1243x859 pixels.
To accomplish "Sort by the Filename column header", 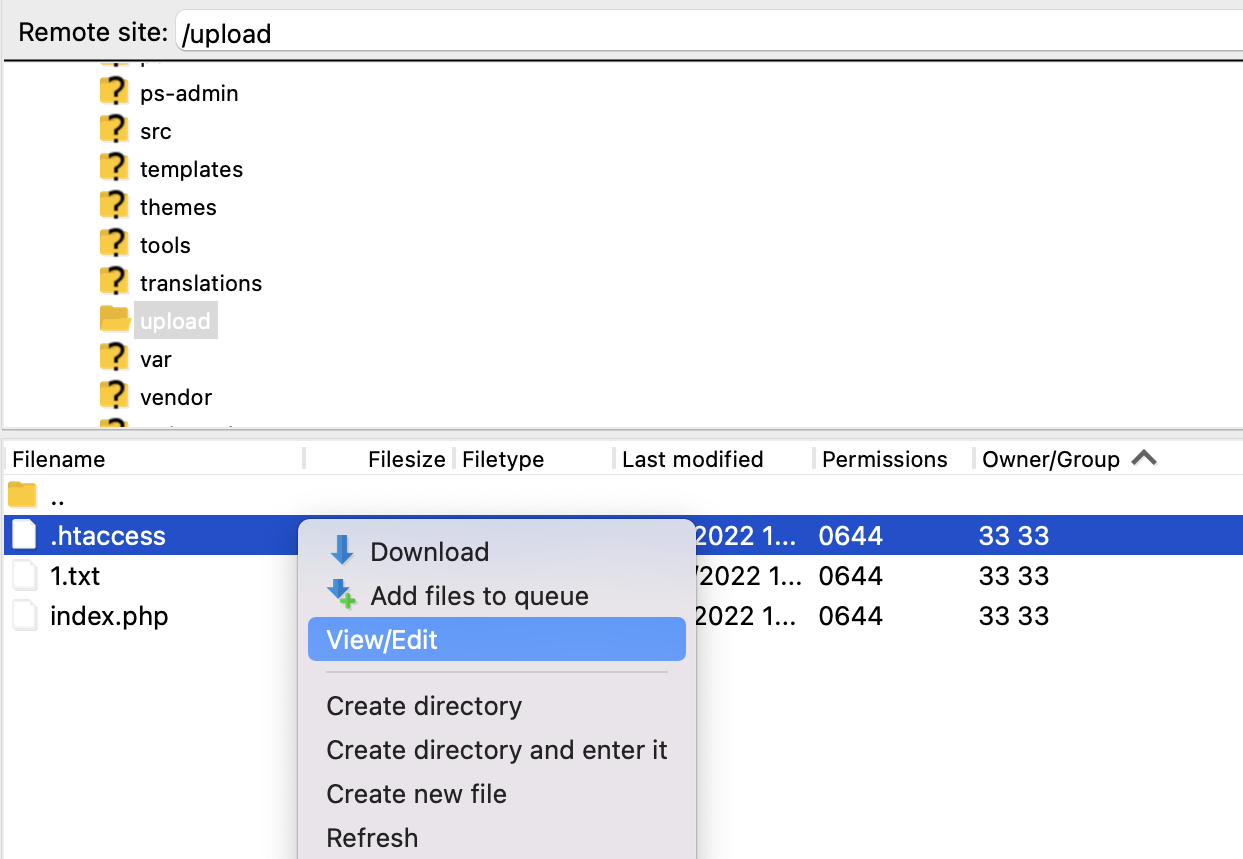I will (x=154, y=459).
